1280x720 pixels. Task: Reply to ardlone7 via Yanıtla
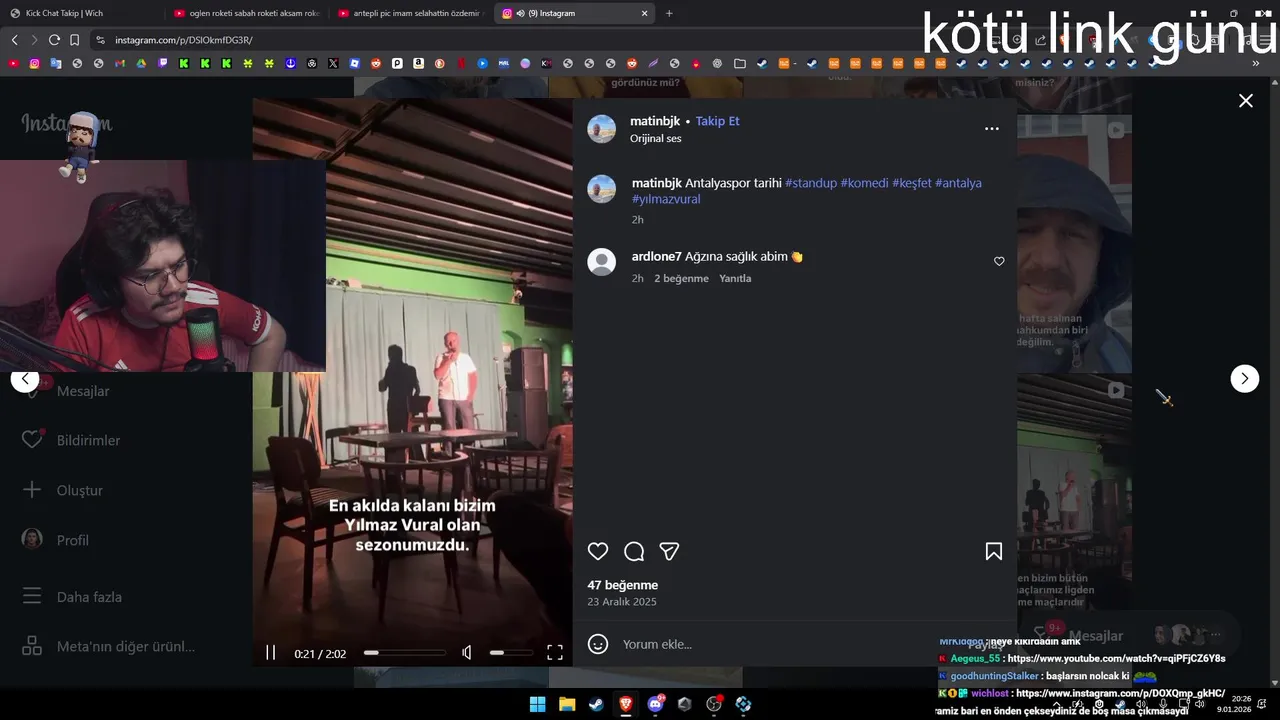coord(735,278)
